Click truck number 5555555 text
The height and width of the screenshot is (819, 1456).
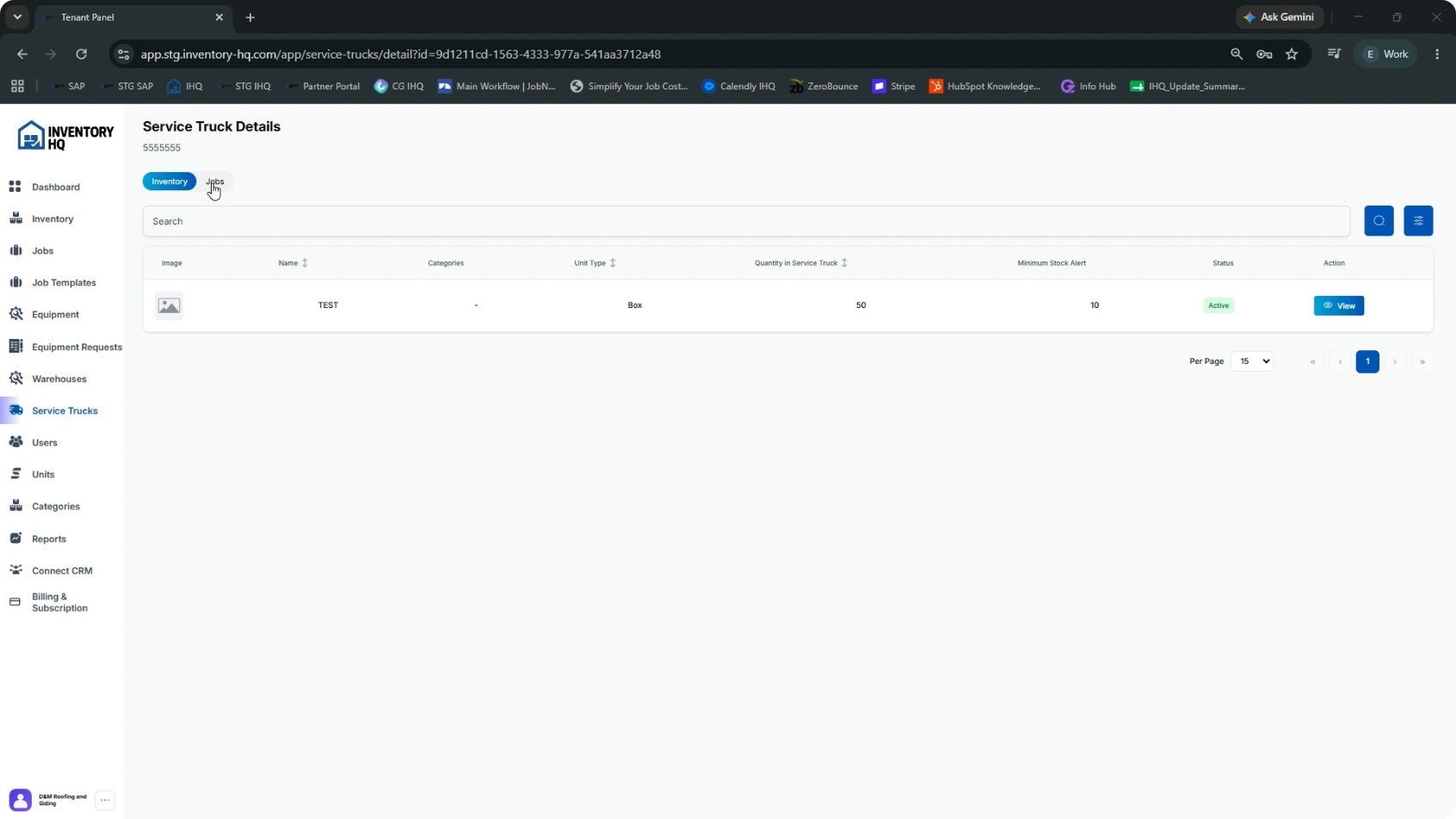pos(162,148)
